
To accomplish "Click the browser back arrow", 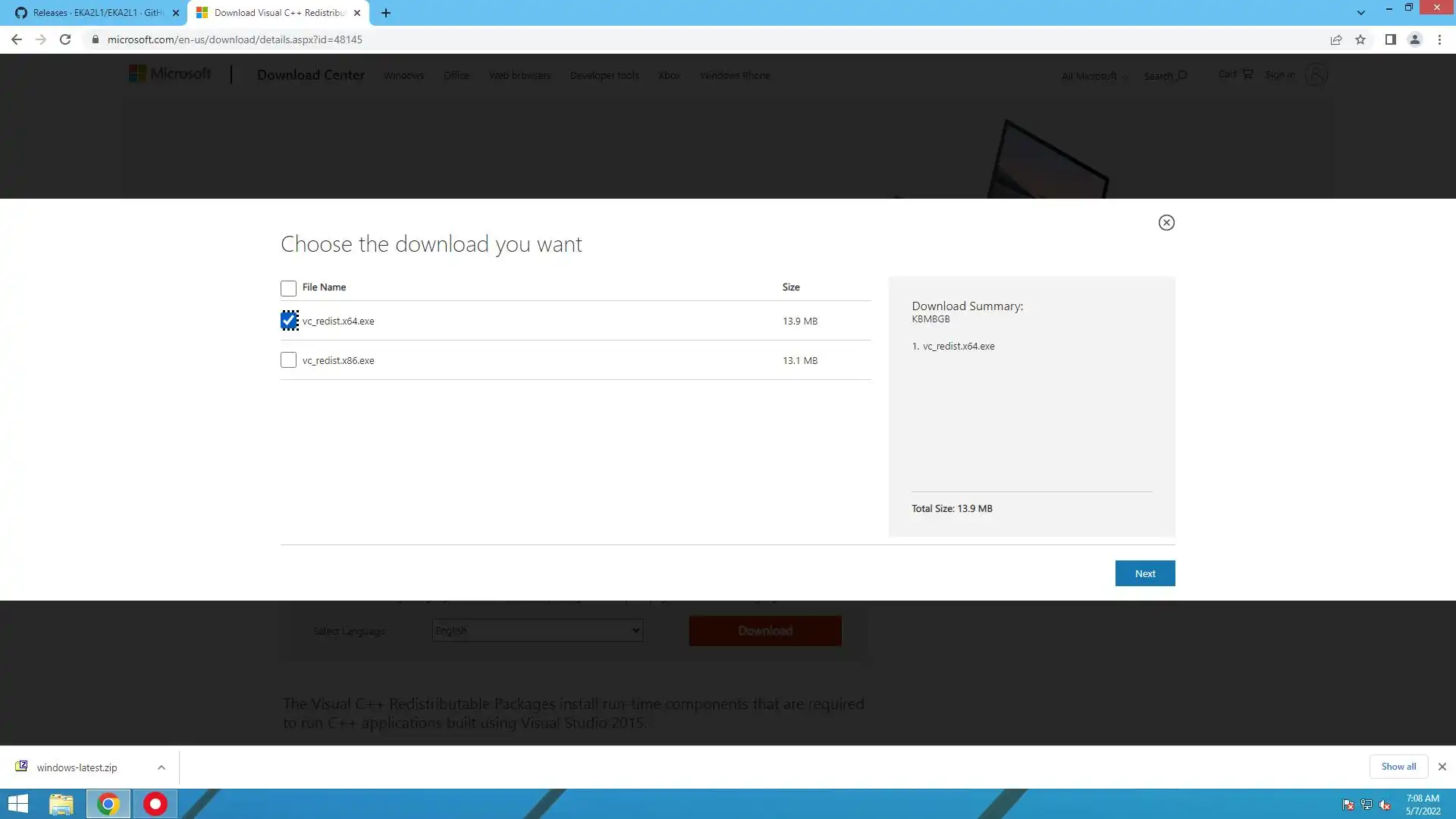I will click(17, 39).
